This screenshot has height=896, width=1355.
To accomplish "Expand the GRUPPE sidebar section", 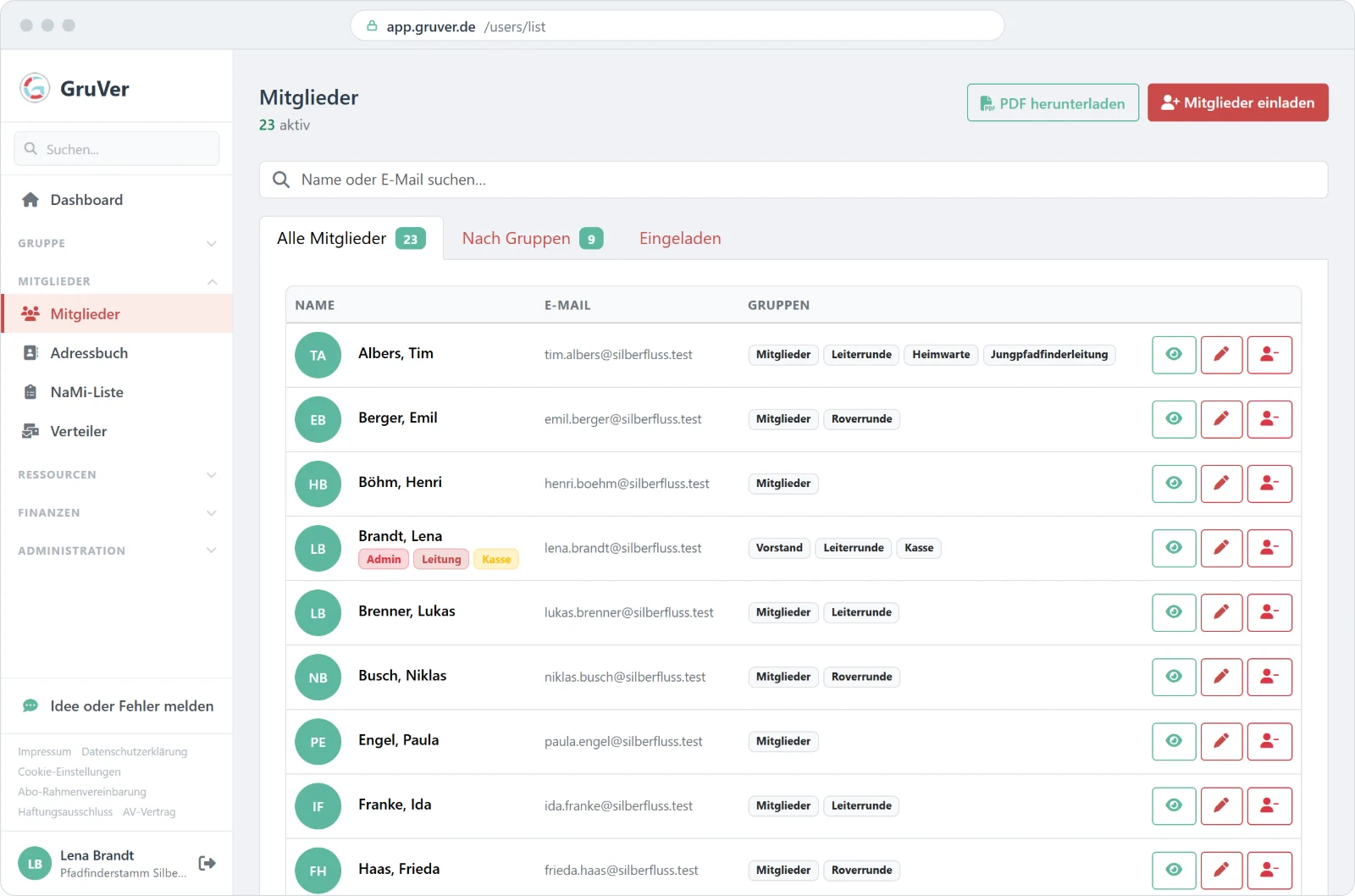I will [117, 243].
